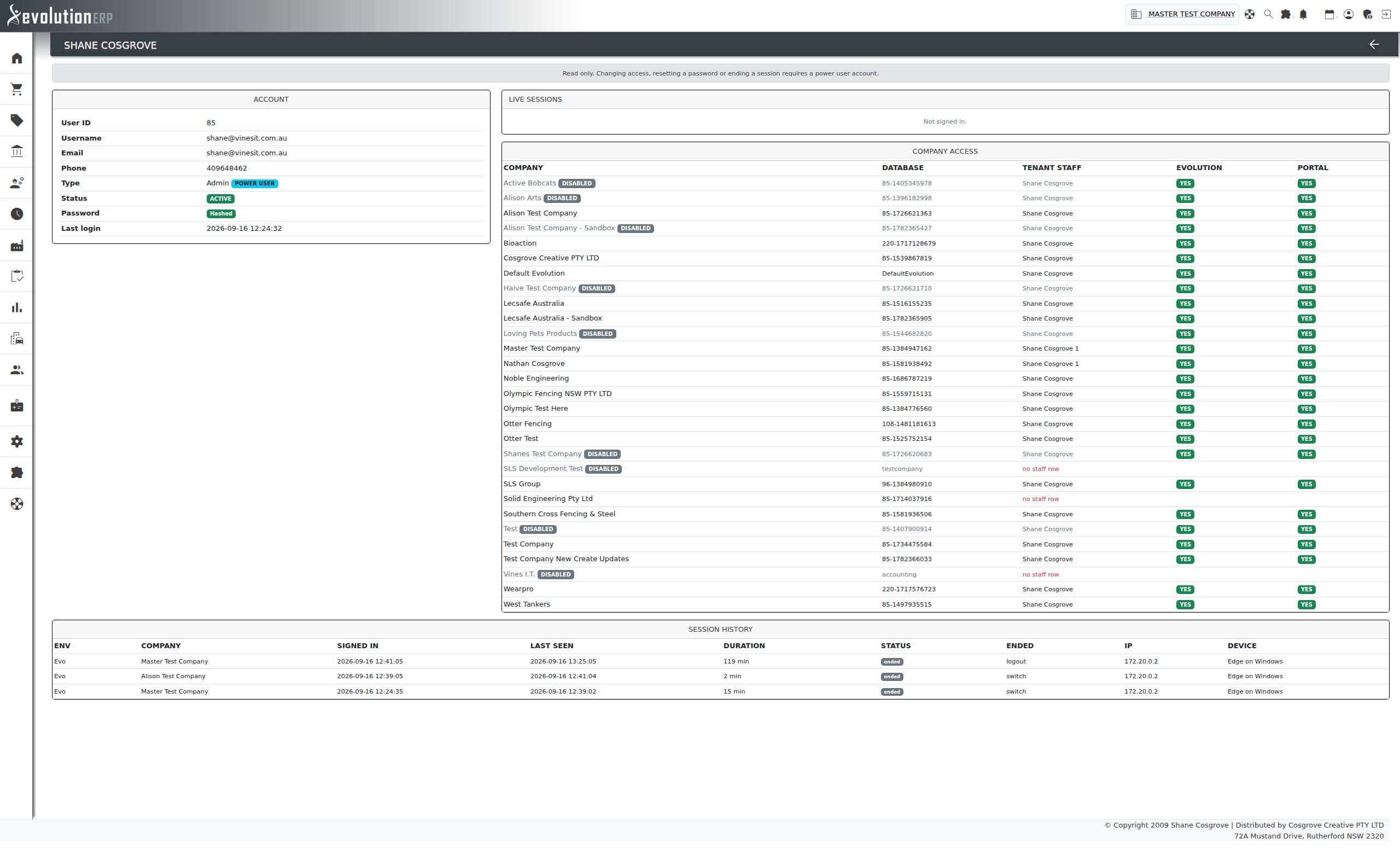Open the people icon in the sidebar

[x=17, y=370]
